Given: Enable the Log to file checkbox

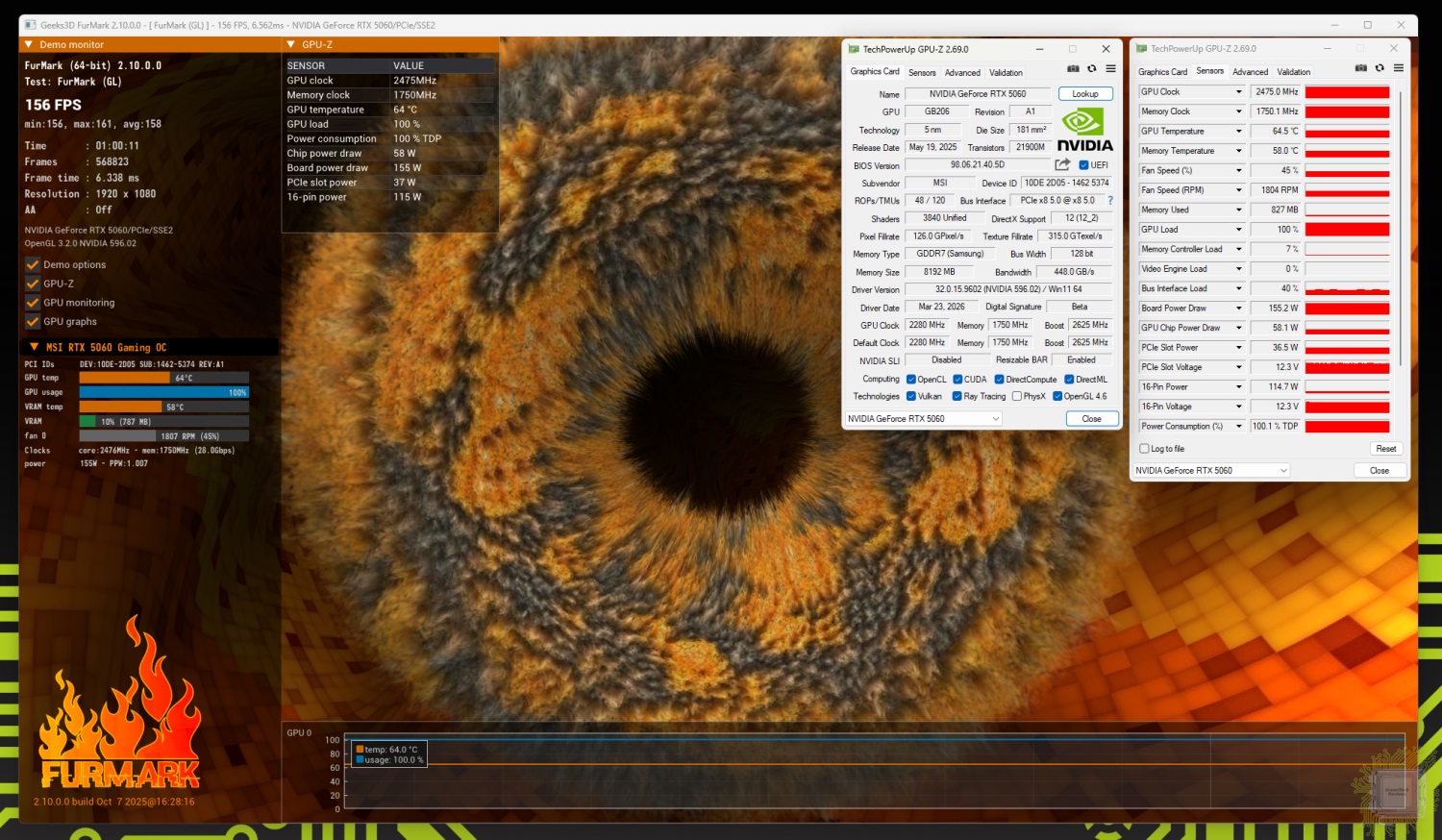Looking at the screenshot, I should pos(1144,449).
